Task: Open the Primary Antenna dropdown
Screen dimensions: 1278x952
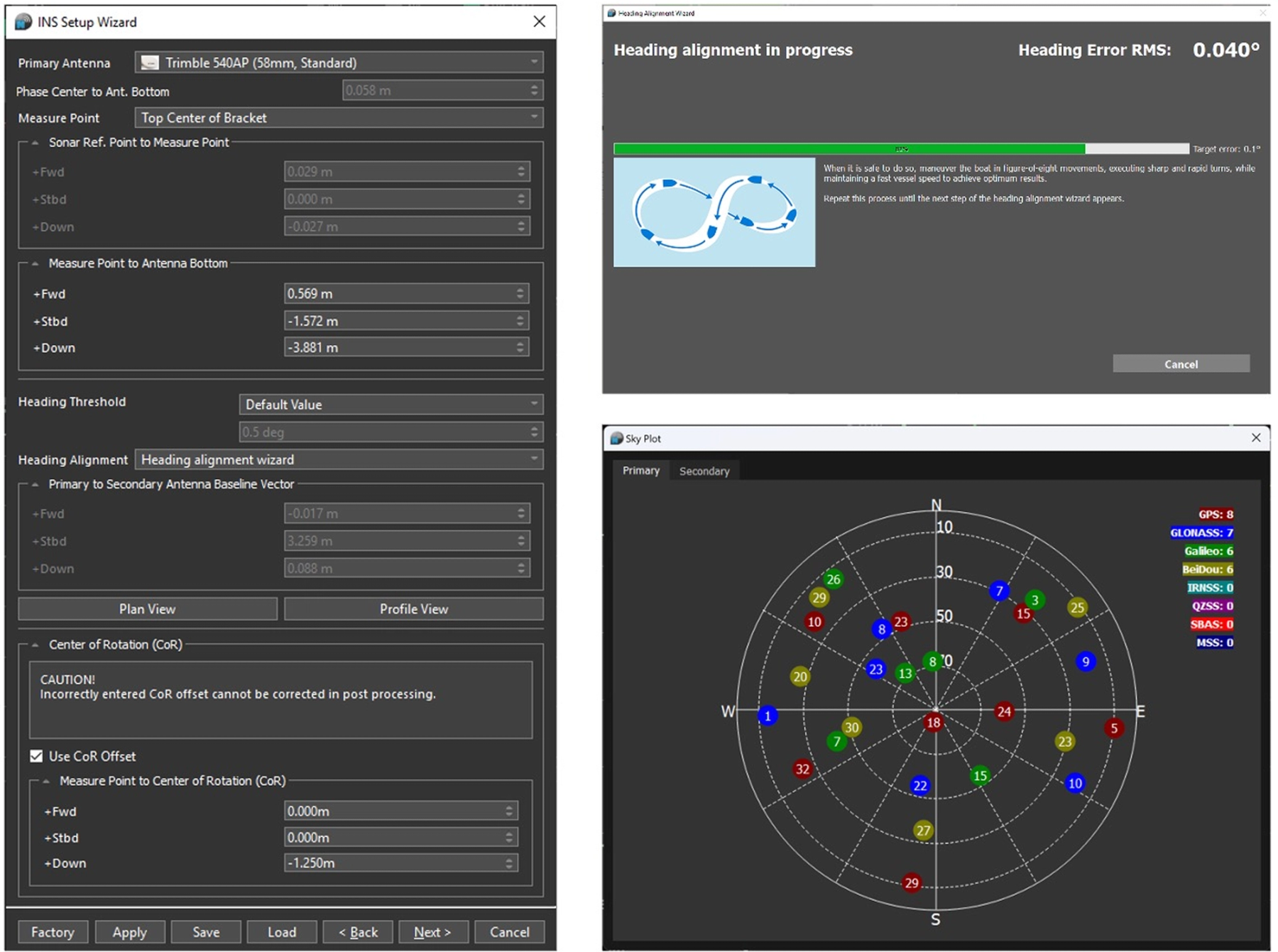Action: click(339, 62)
